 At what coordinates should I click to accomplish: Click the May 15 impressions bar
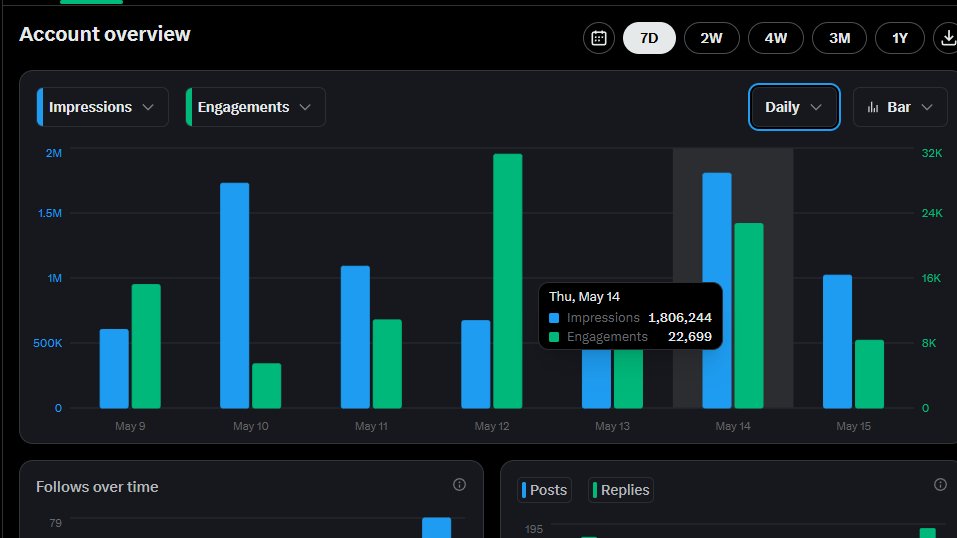click(837, 341)
